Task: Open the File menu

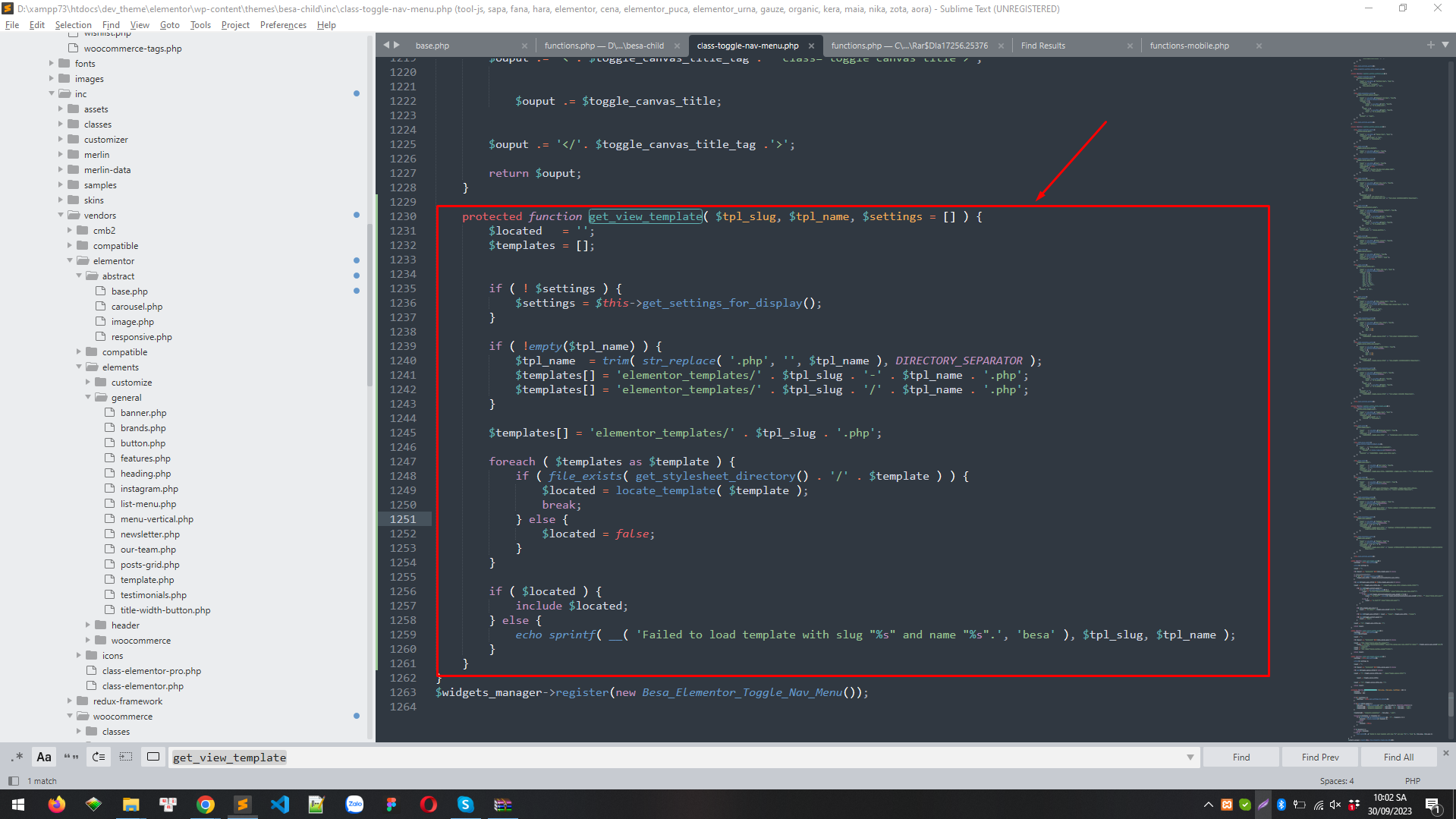Action: pos(12,25)
